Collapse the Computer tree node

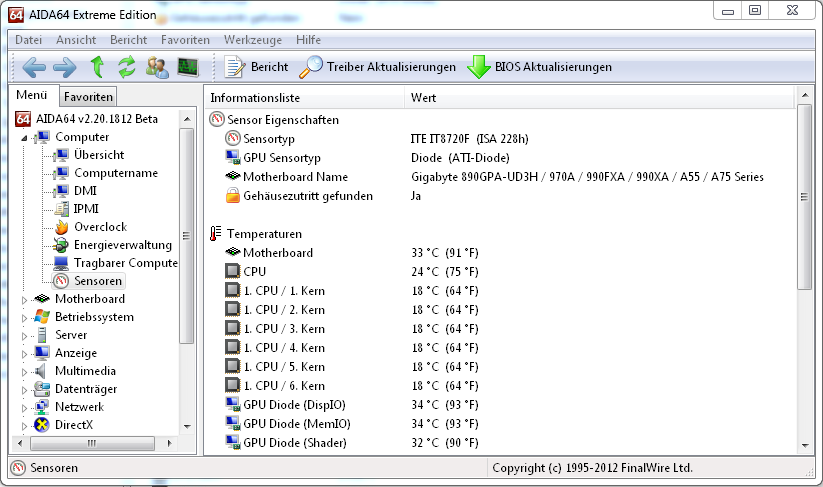pyautogui.click(x=24, y=137)
